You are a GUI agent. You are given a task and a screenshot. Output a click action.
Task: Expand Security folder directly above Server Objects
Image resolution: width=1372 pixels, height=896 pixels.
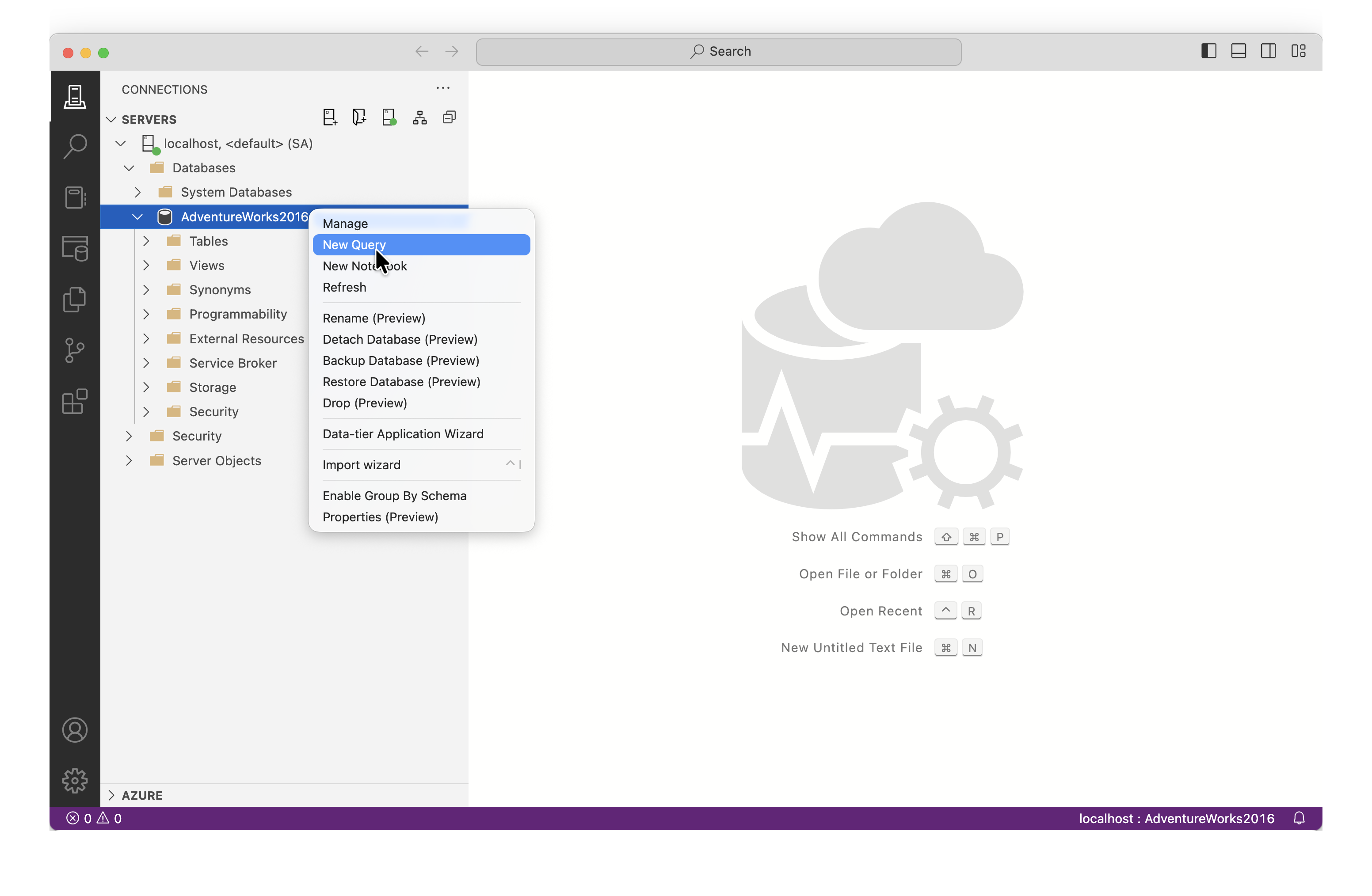(x=129, y=436)
